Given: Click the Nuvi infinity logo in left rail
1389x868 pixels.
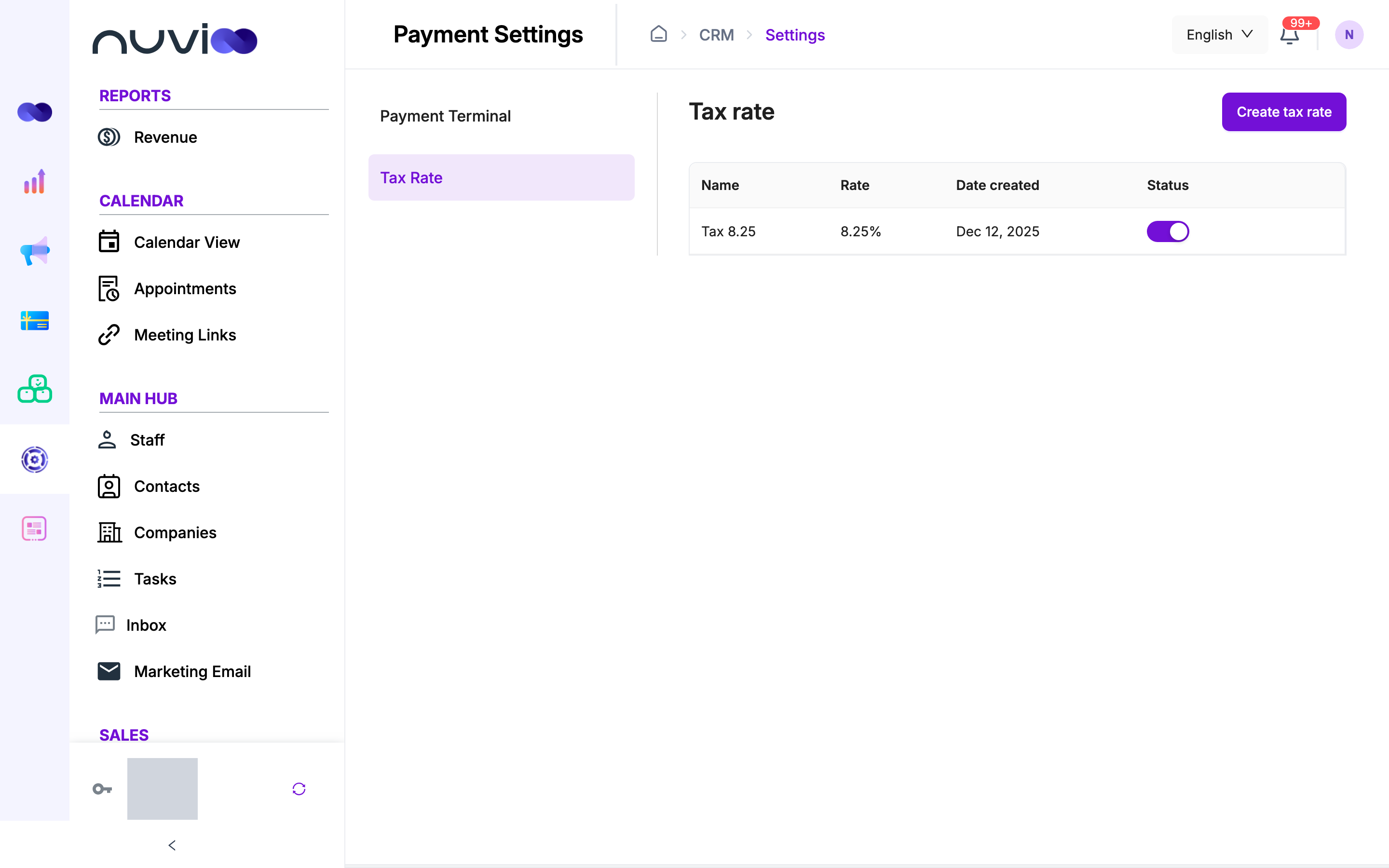Looking at the screenshot, I should point(34,111).
